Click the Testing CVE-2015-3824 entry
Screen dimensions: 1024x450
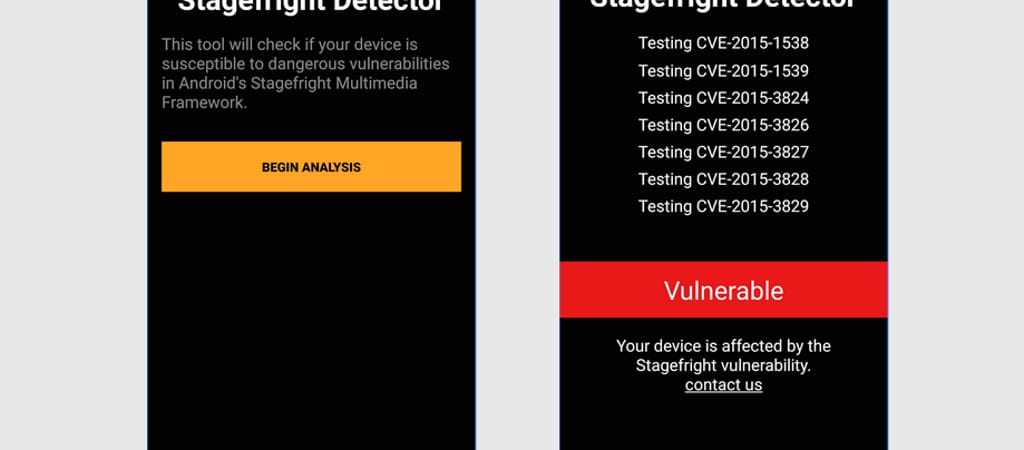pyautogui.click(x=723, y=98)
